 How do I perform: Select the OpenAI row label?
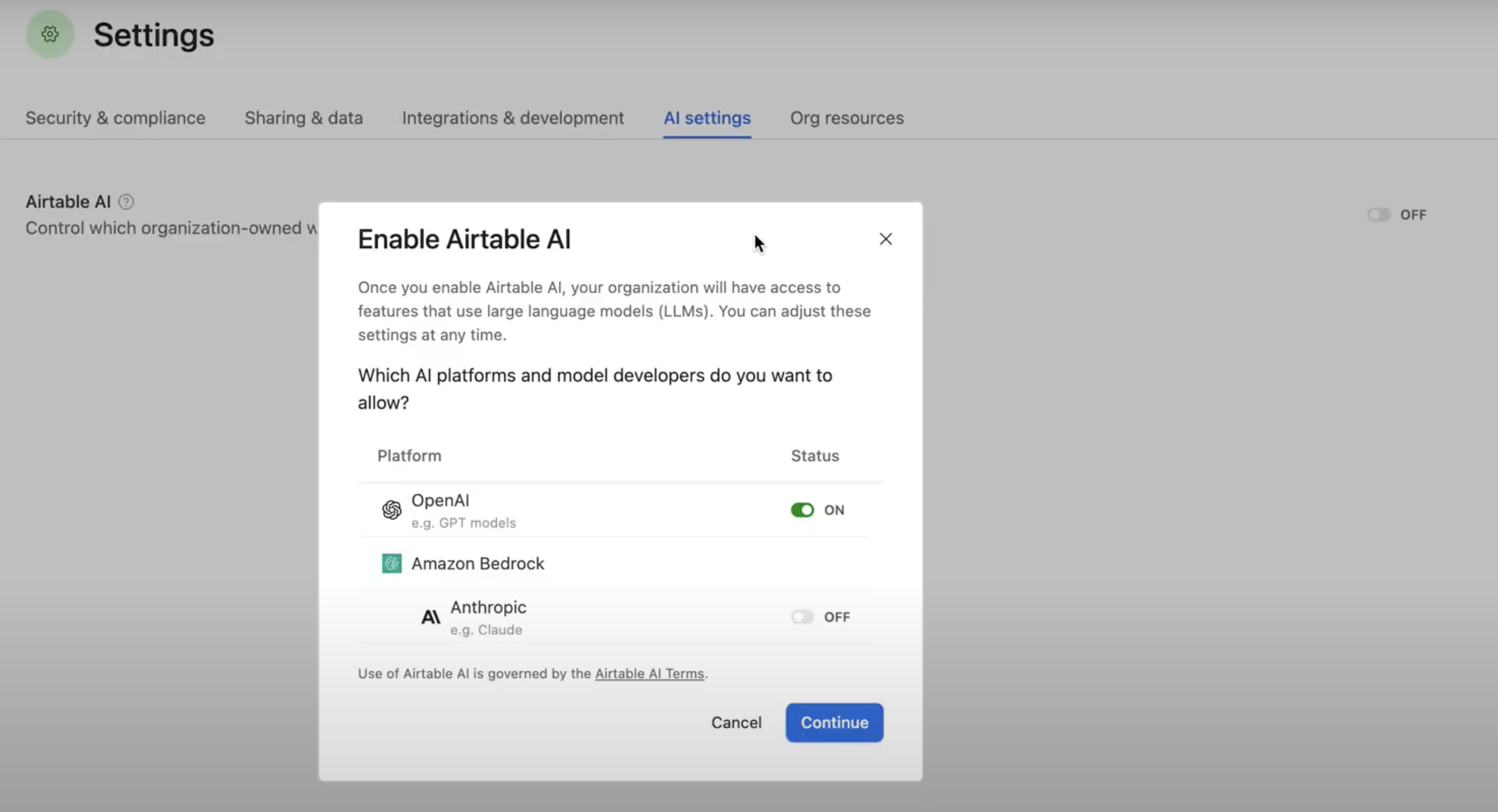tap(440, 500)
